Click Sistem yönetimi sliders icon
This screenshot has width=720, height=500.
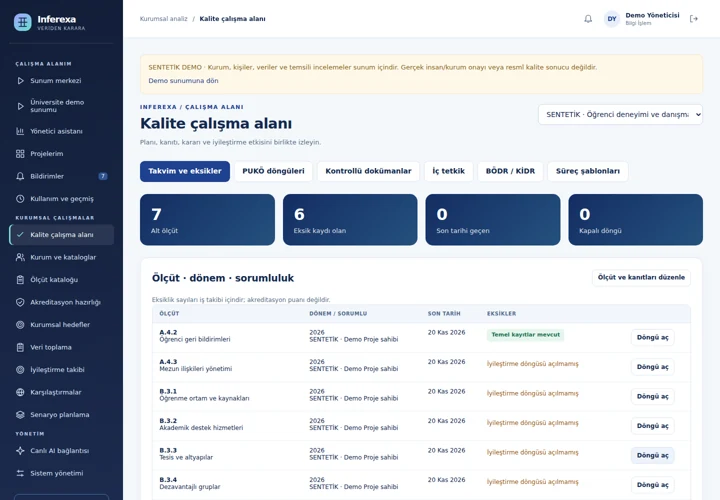[x=20, y=473]
